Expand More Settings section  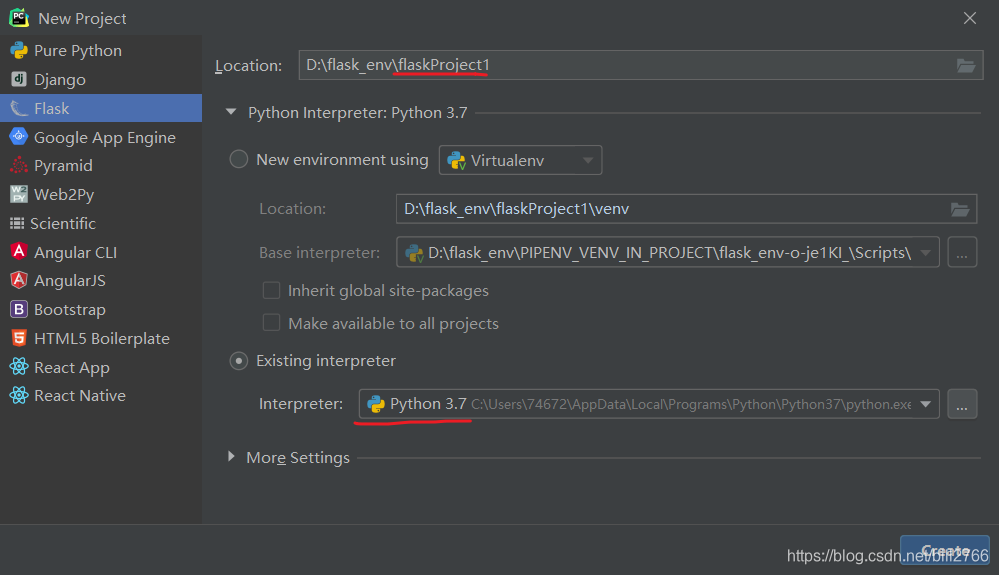[231, 457]
